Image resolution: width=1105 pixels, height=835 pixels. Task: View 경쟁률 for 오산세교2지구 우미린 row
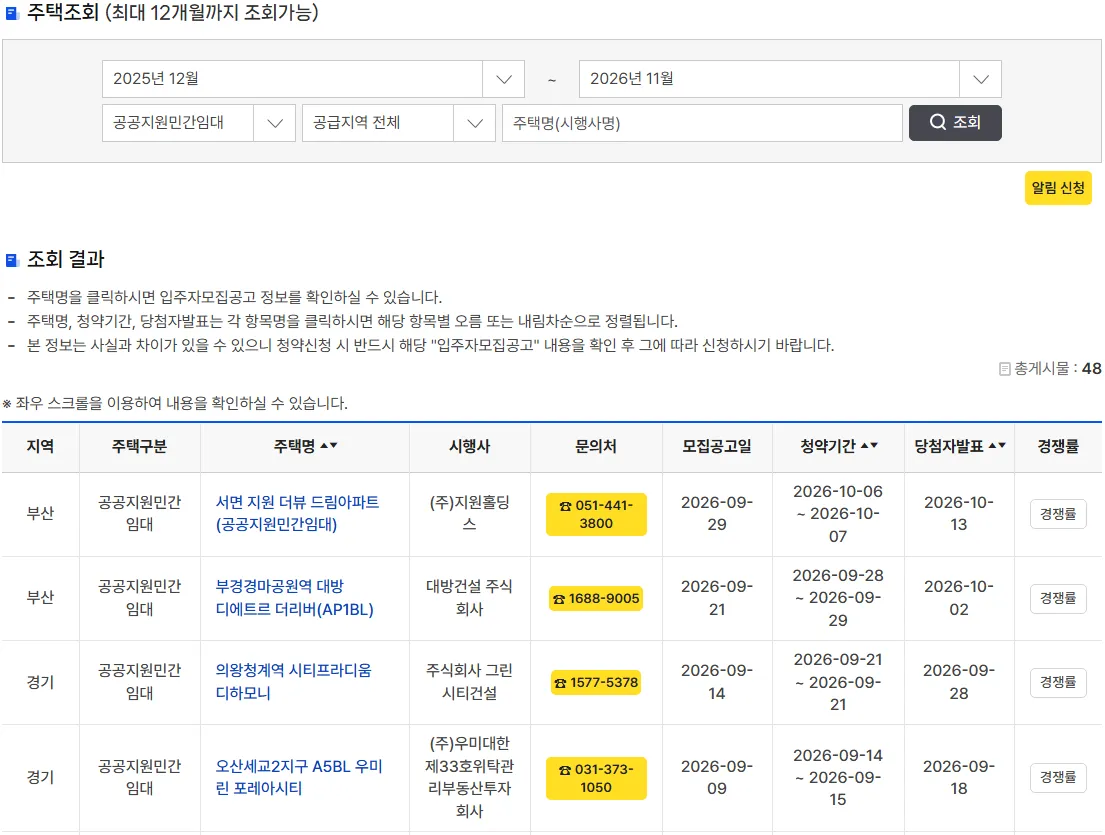(x=1058, y=777)
